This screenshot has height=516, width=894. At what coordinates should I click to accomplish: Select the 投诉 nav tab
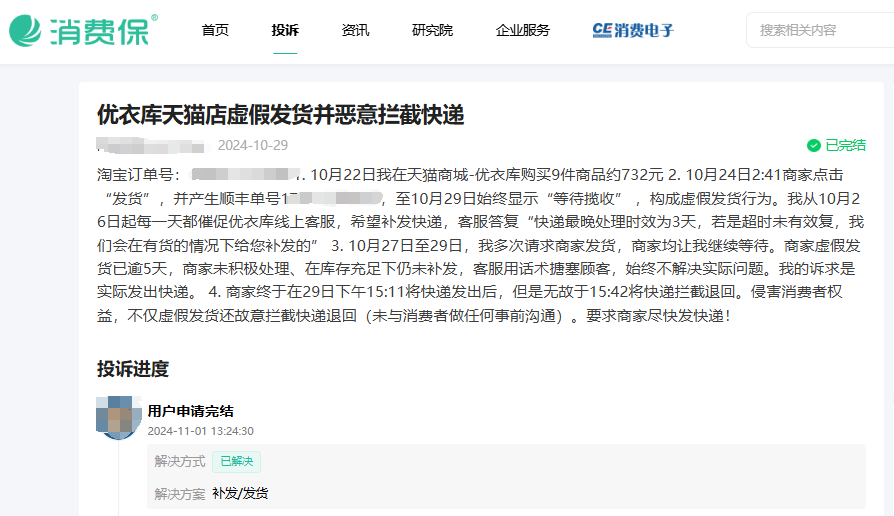[285, 30]
